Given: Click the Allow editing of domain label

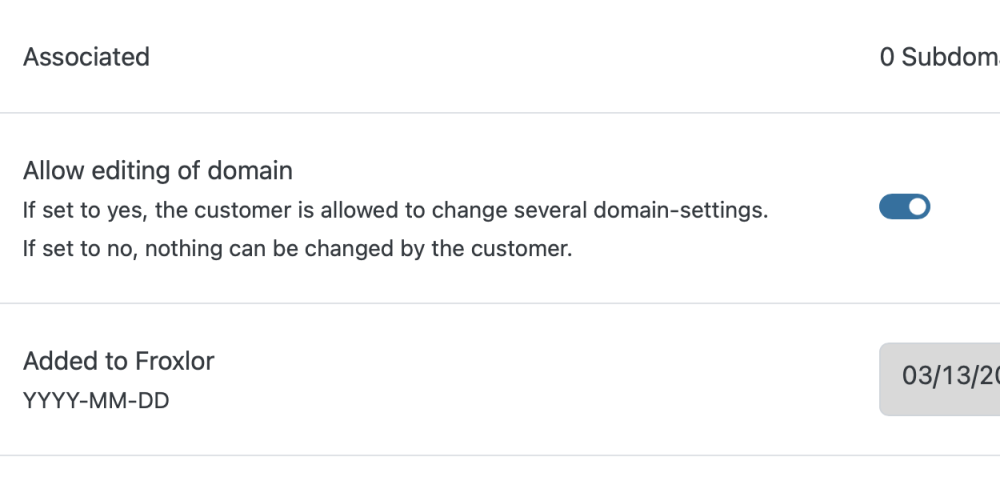Looking at the screenshot, I should tap(158, 171).
